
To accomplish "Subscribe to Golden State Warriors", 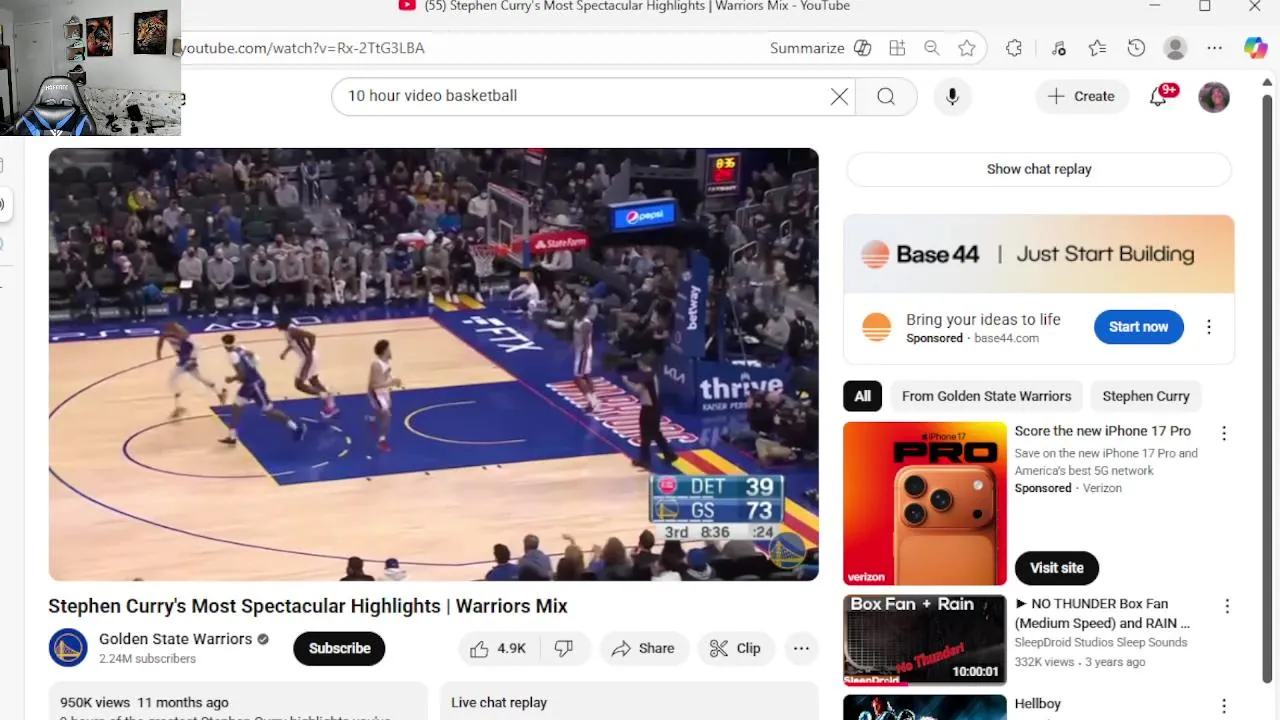I will point(339,648).
